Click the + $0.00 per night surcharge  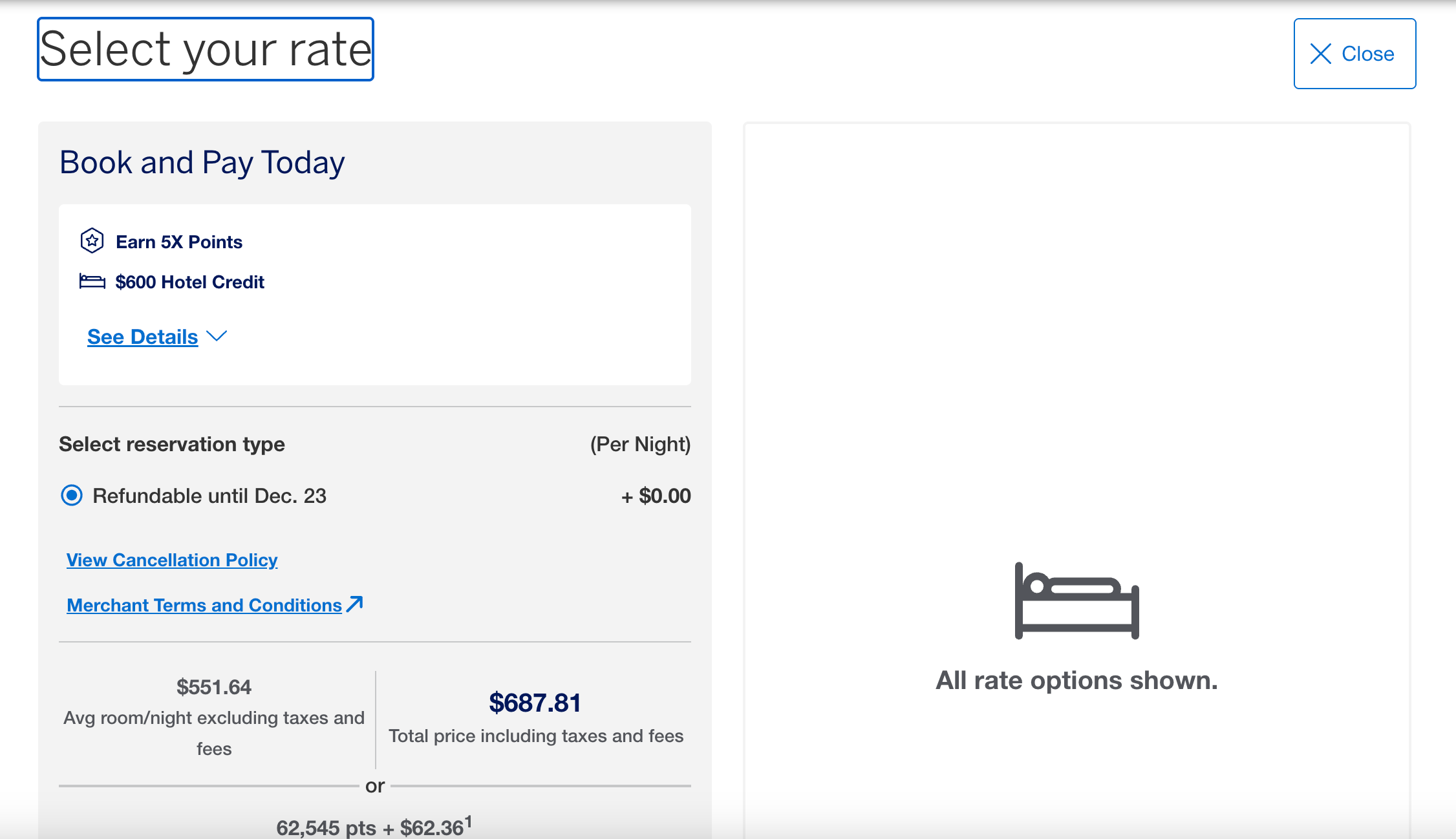pyautogui.click(x=656, y=496)
